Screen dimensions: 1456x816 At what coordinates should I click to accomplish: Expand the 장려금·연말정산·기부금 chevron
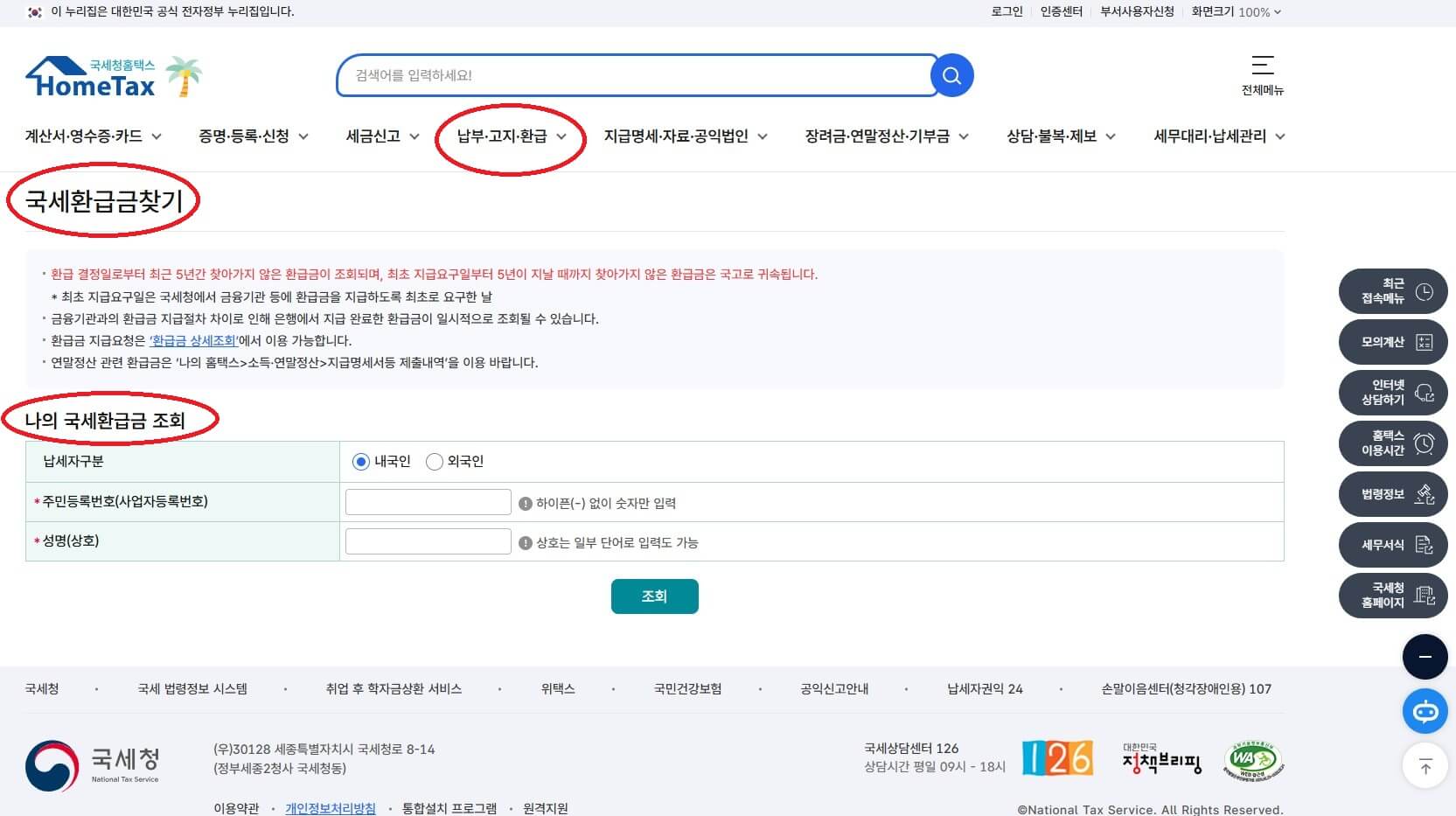point(964,136)
